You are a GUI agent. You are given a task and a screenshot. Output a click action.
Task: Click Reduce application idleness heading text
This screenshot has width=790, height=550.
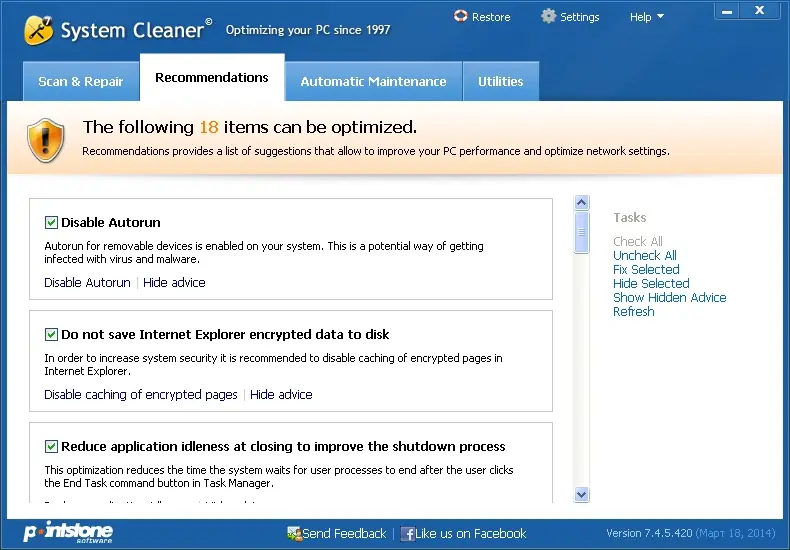(283, 447)
